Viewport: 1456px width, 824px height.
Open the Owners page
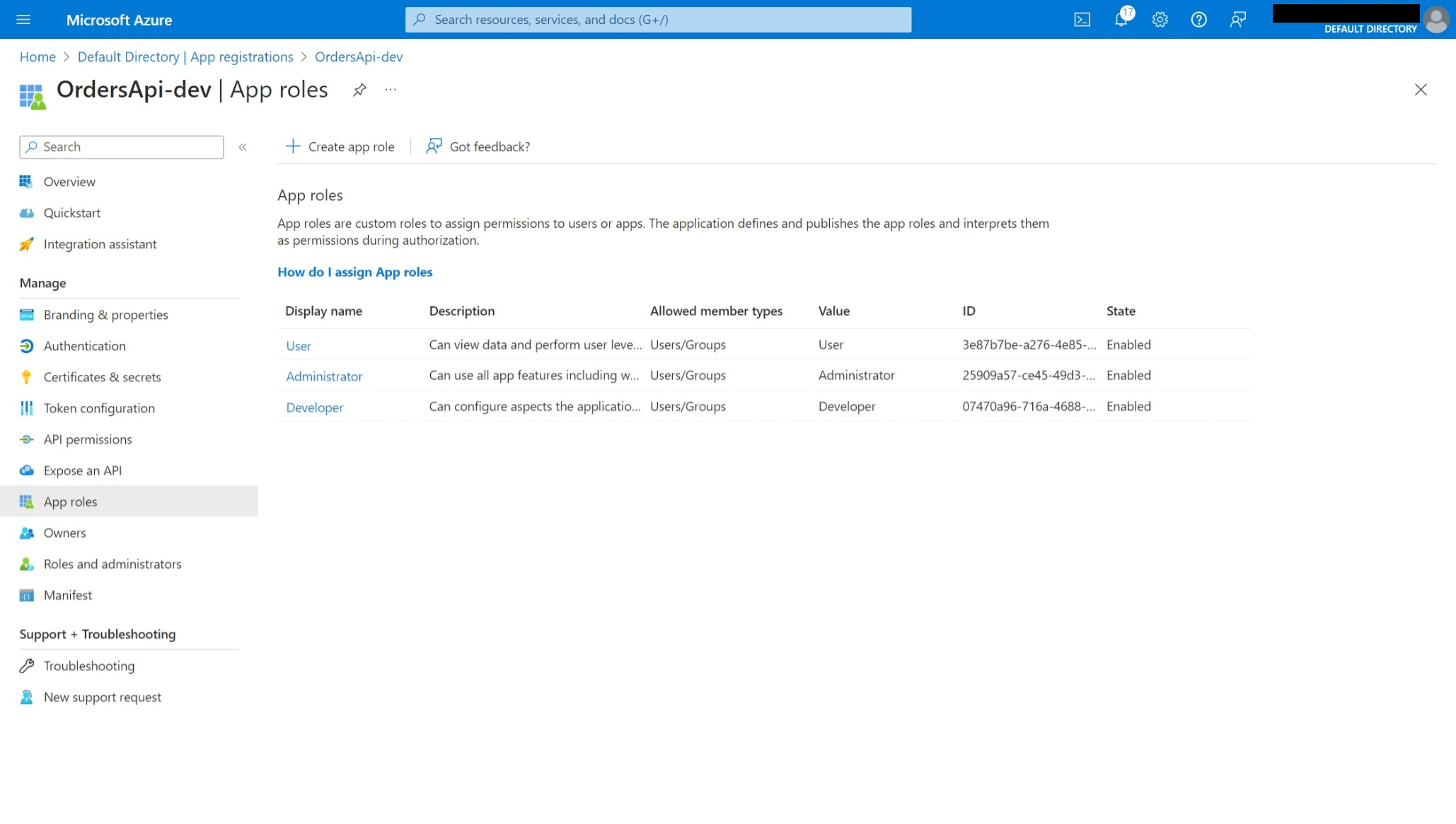tap(65, 533)
